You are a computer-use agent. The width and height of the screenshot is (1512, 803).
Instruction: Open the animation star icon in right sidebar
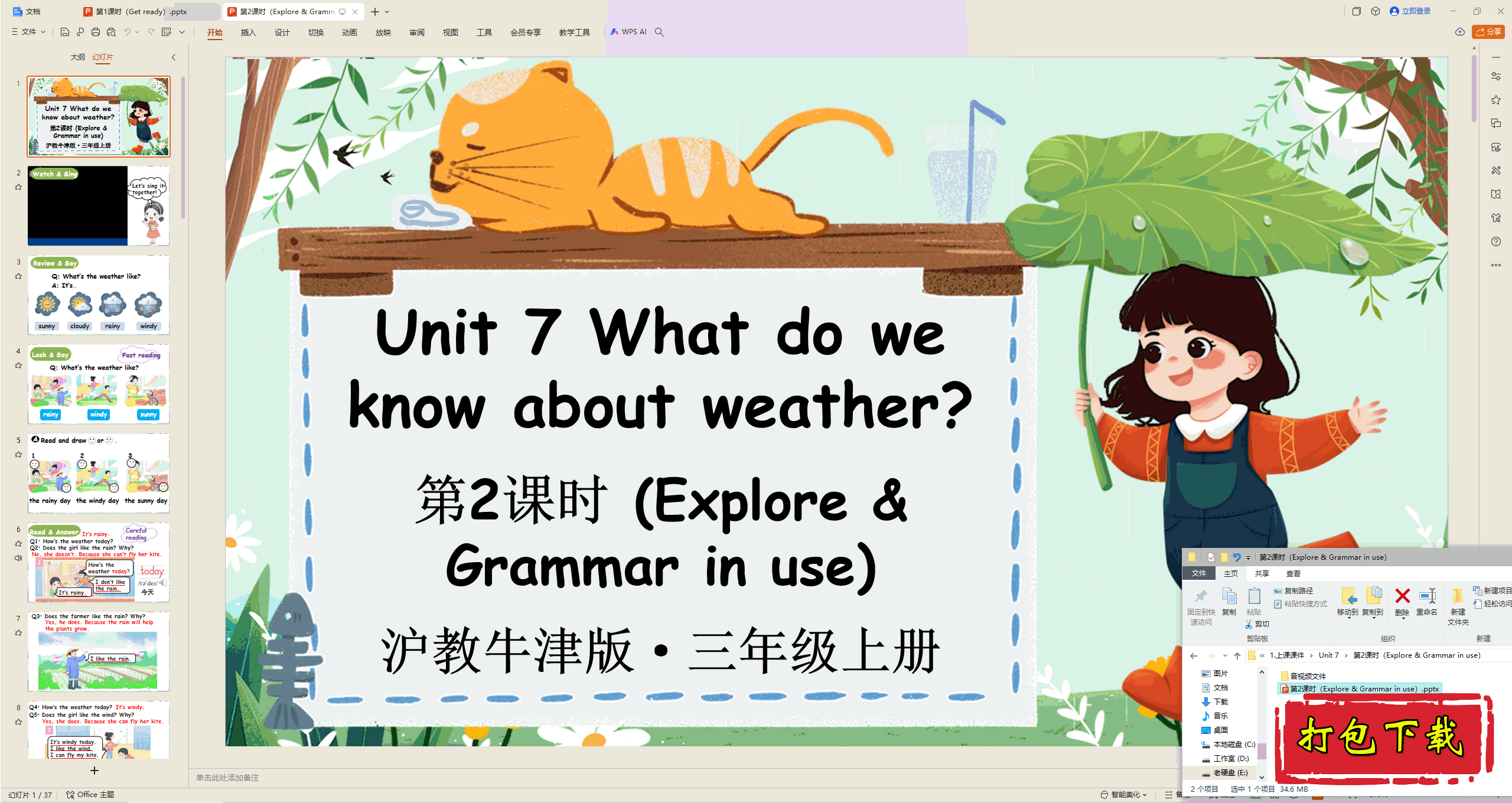(1496, 100)
